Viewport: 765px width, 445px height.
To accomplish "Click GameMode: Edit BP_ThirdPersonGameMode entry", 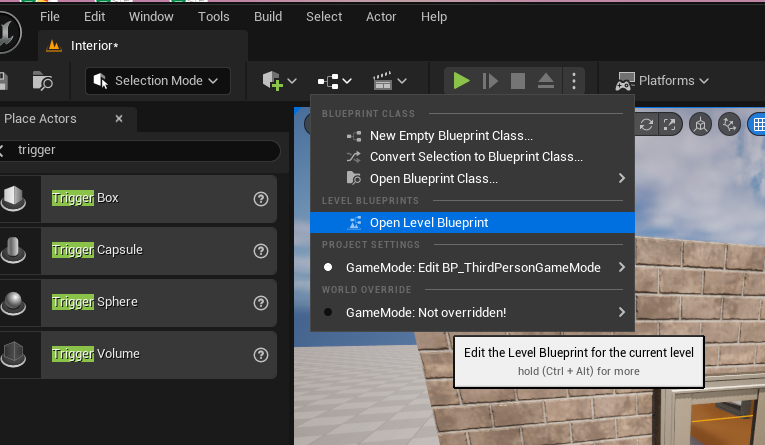I will [472, 267].
